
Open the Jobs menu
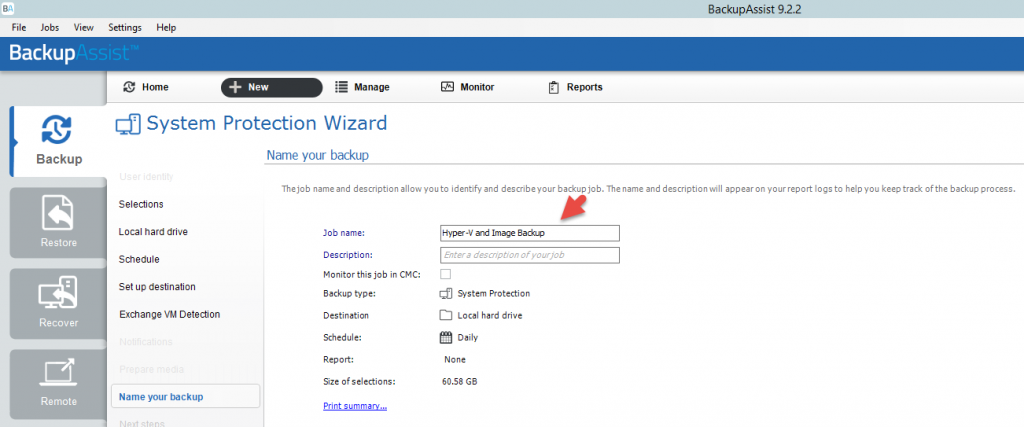(50, 27)
